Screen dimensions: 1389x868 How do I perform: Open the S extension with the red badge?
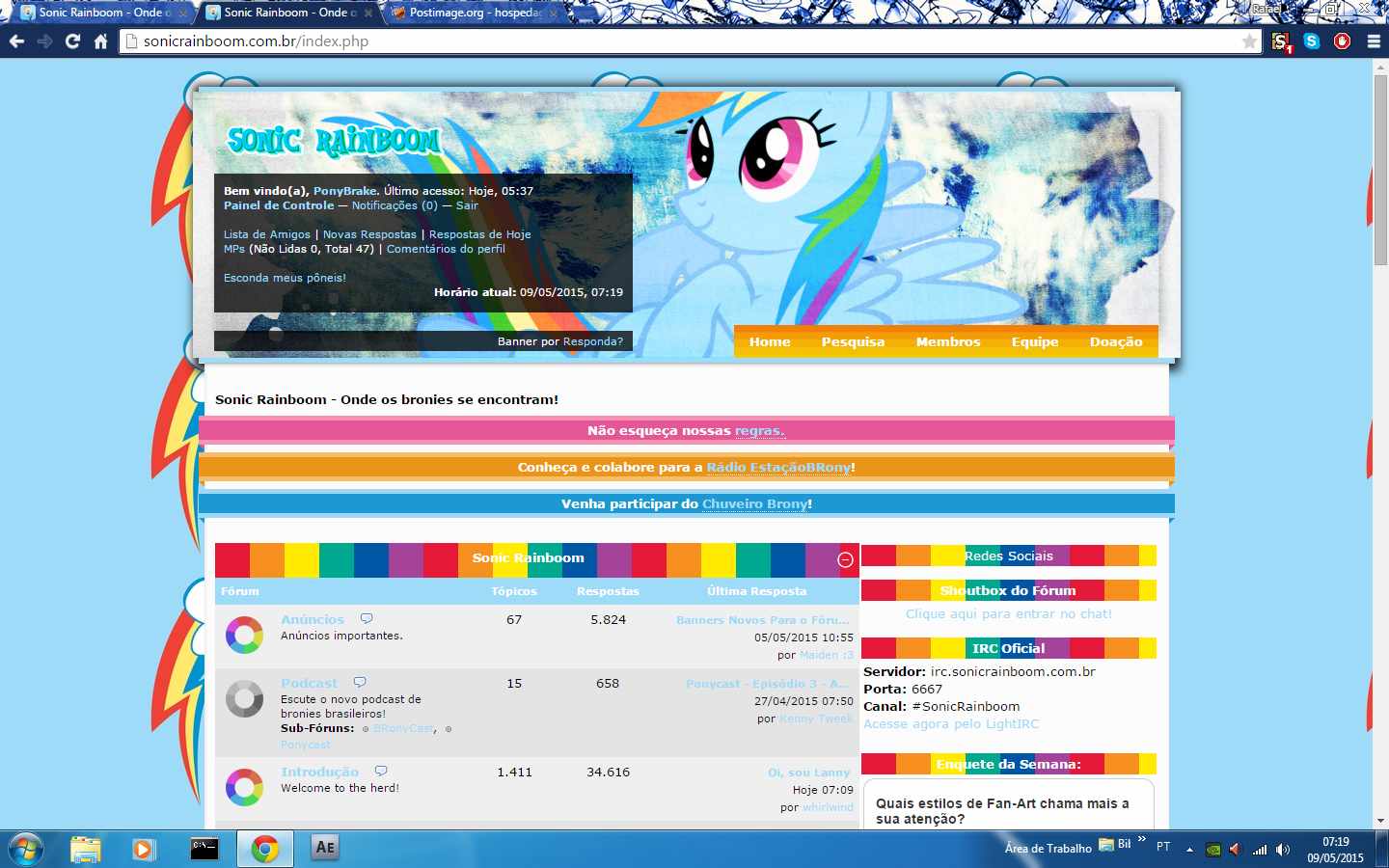tap(1281, 41)
